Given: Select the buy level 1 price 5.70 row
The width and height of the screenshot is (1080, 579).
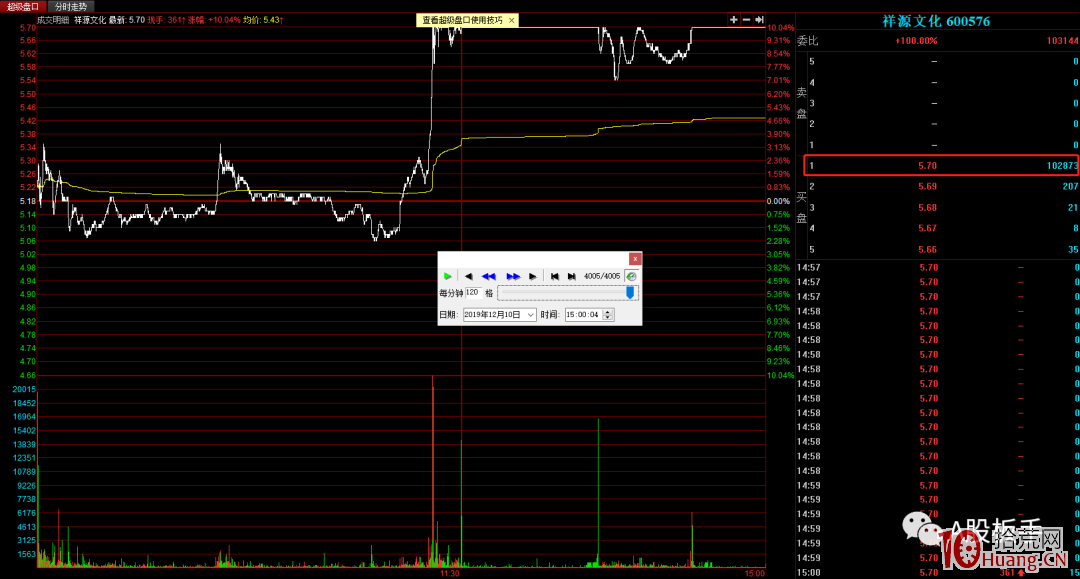Looking at the screenshot, I should [941, 166].
